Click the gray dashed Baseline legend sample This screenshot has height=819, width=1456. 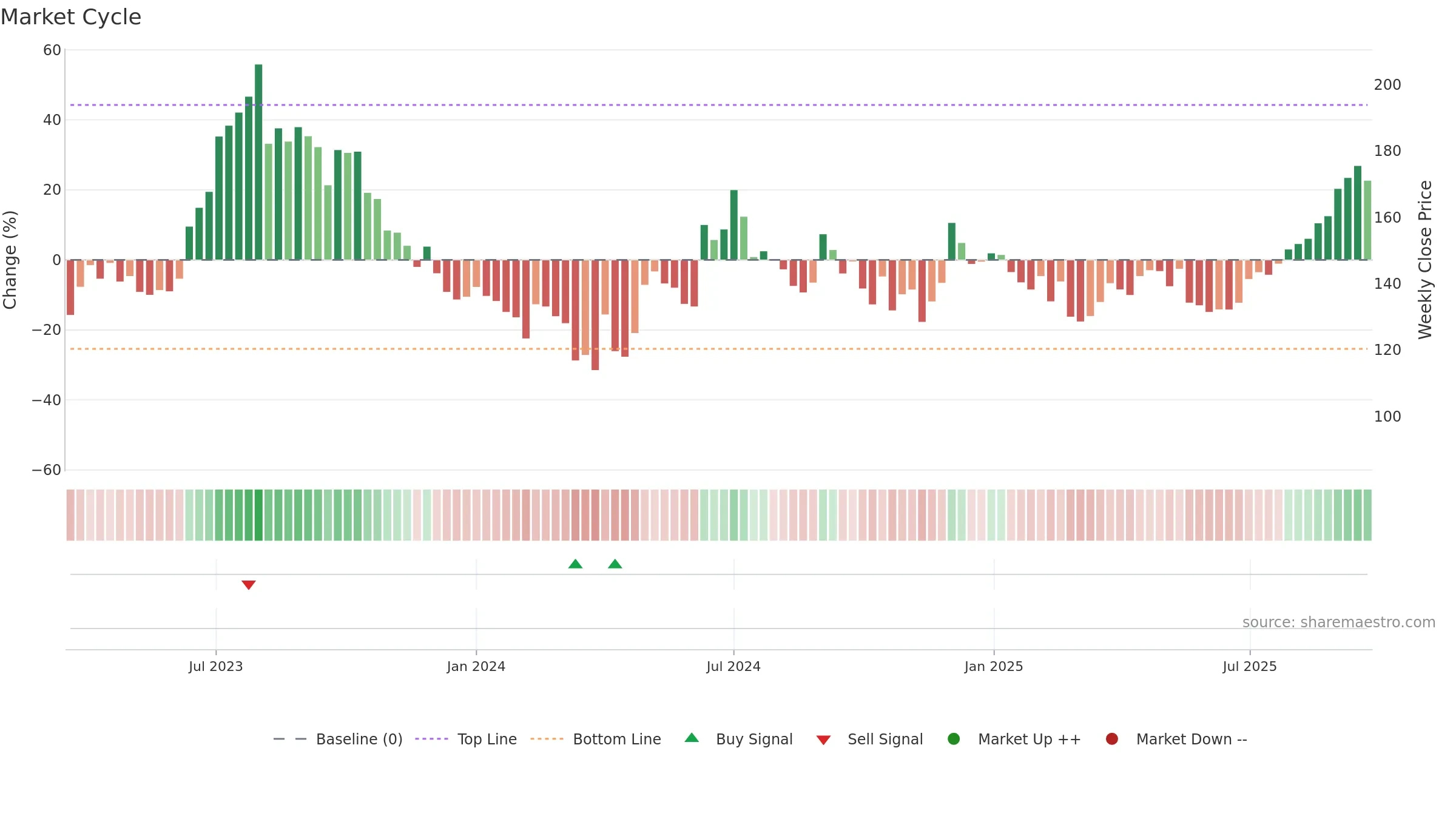pos(290,739)
